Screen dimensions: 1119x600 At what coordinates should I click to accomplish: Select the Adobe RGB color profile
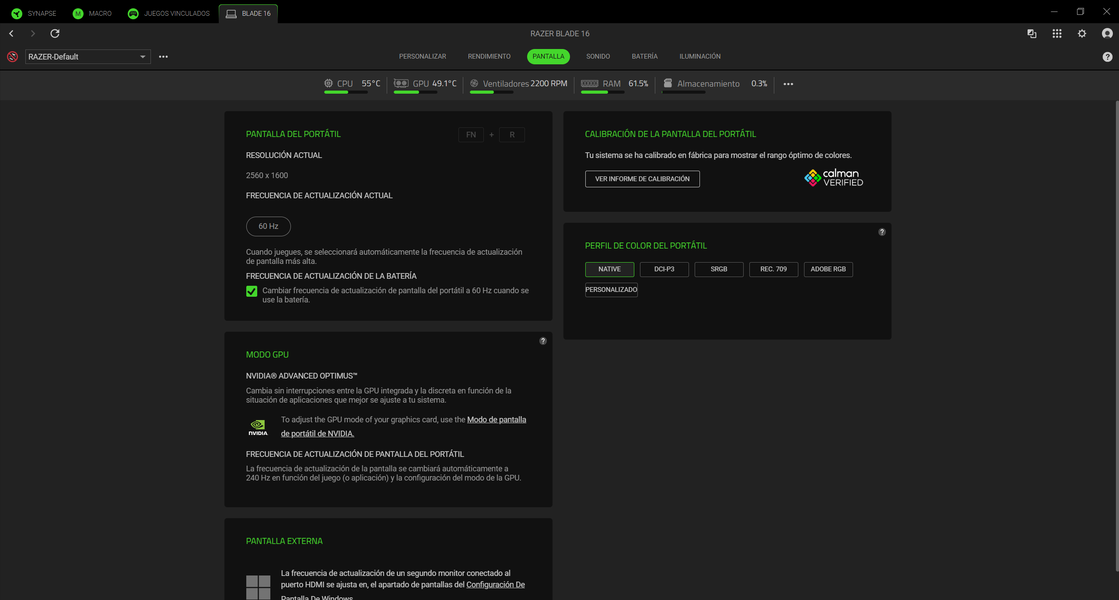click(829, 269)
